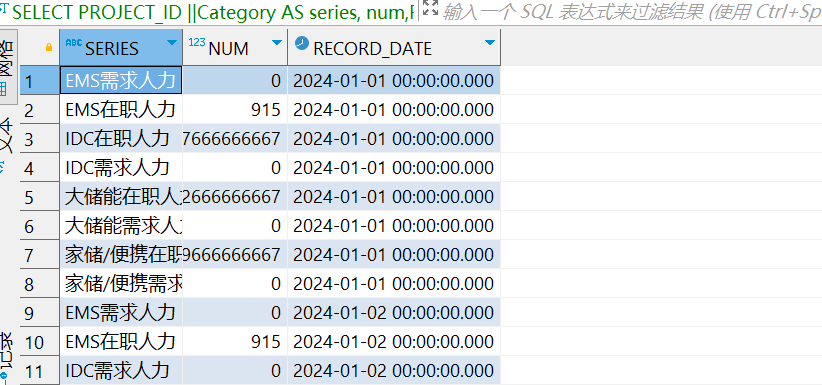This screenshot has width=822, height=385.
Task: Select row number 7 header
Action: pos(40,254)
